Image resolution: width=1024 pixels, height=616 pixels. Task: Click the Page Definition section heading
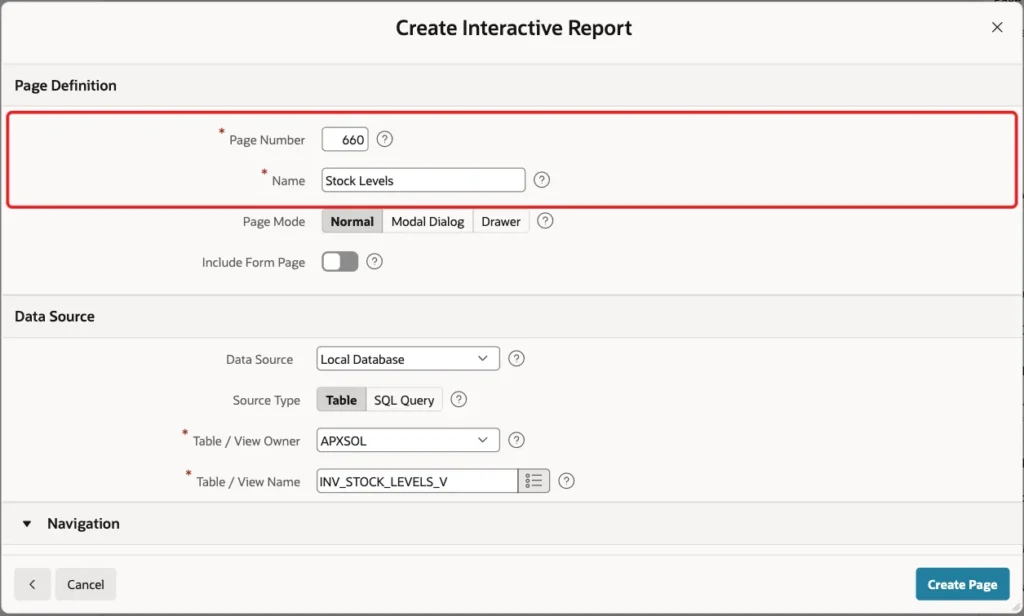click(x=65, y=86)
